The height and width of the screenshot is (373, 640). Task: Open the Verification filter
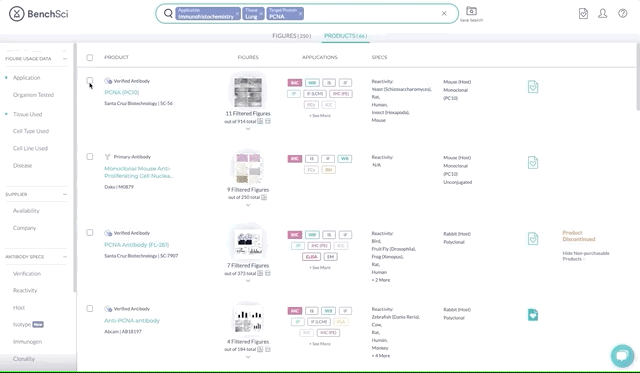click(27, 273)
